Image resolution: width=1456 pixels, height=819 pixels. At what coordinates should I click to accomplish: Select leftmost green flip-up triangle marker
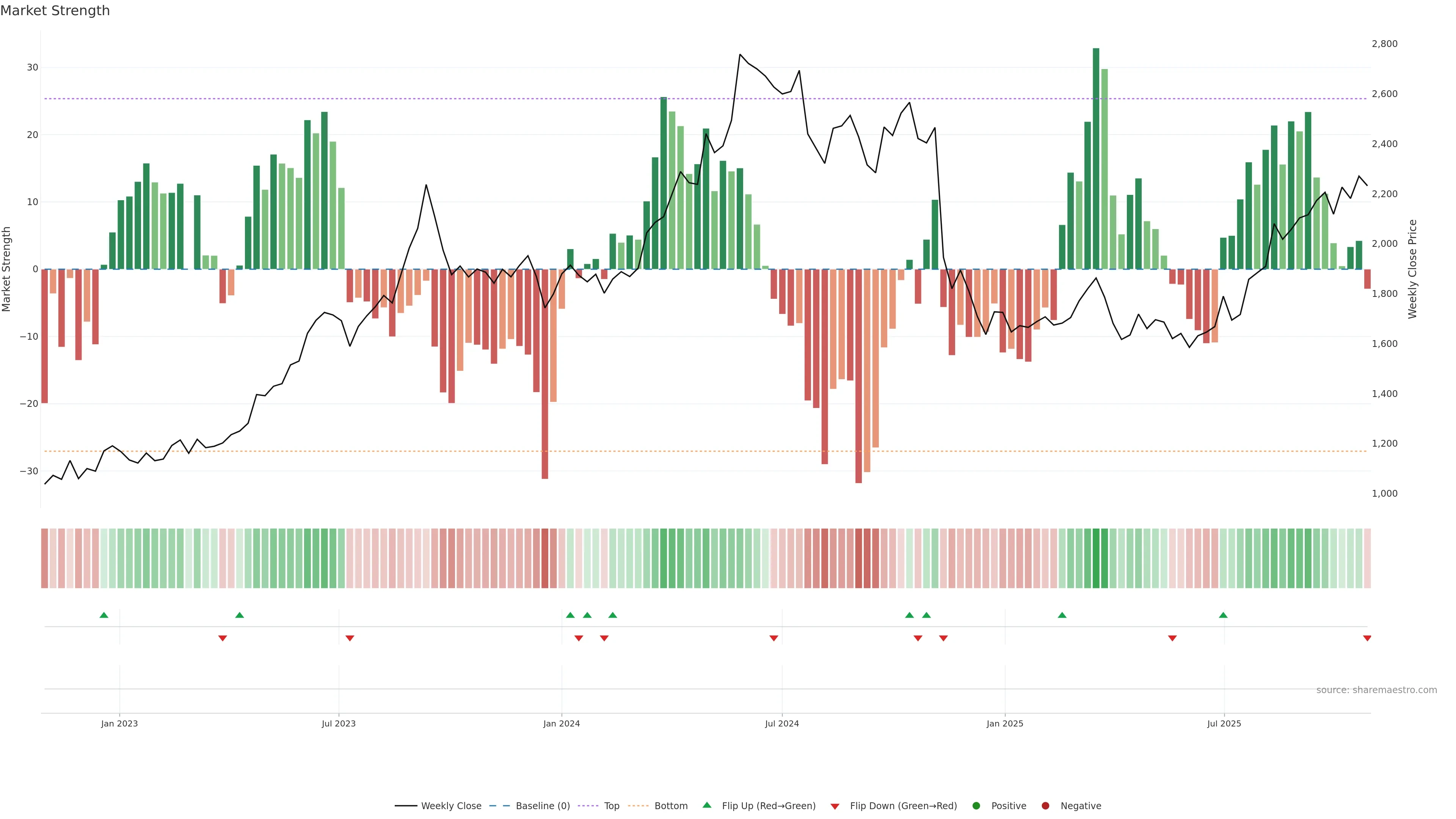pos(104,615)
